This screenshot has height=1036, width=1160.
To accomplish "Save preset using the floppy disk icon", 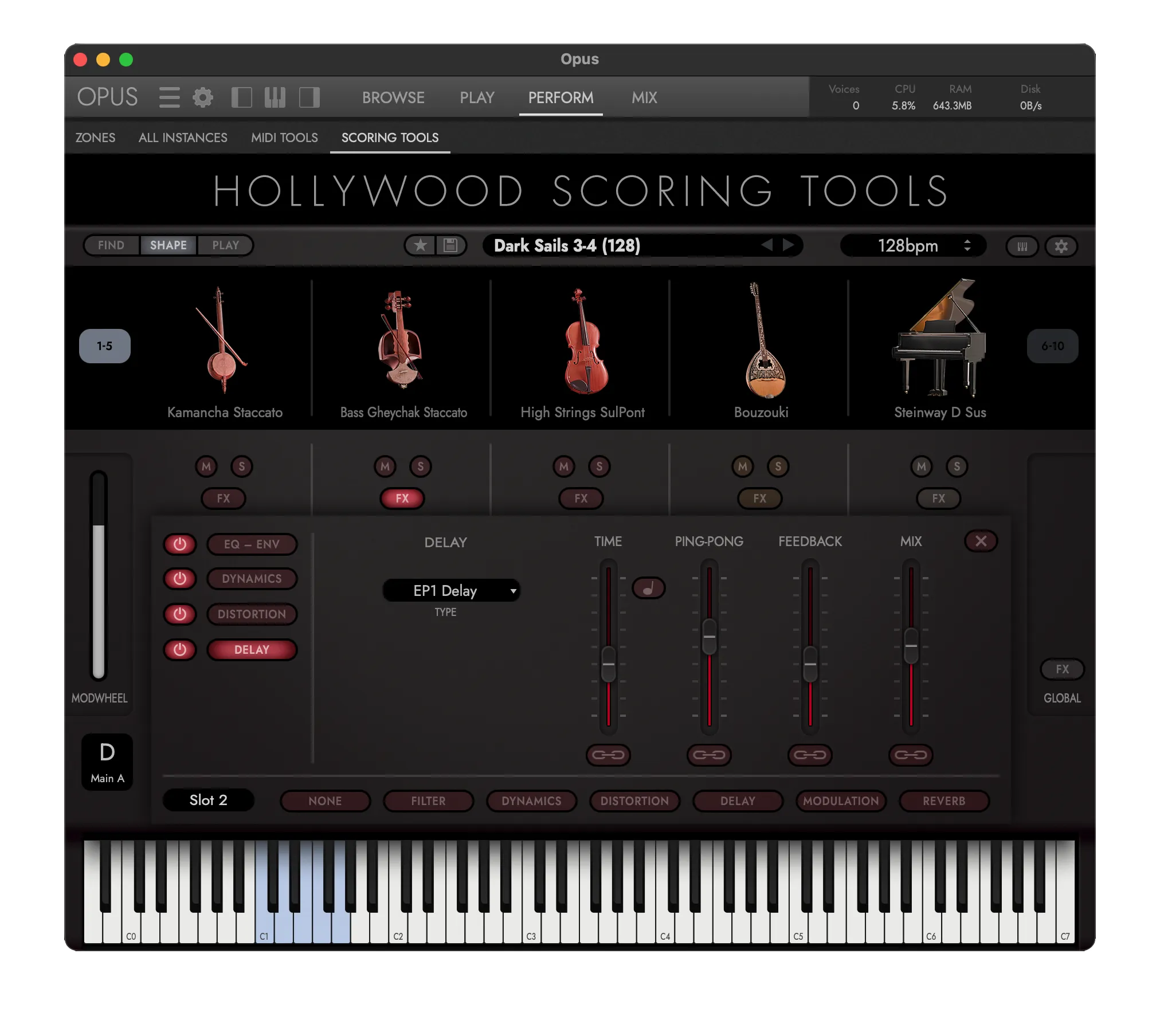I will coord(451,246).
